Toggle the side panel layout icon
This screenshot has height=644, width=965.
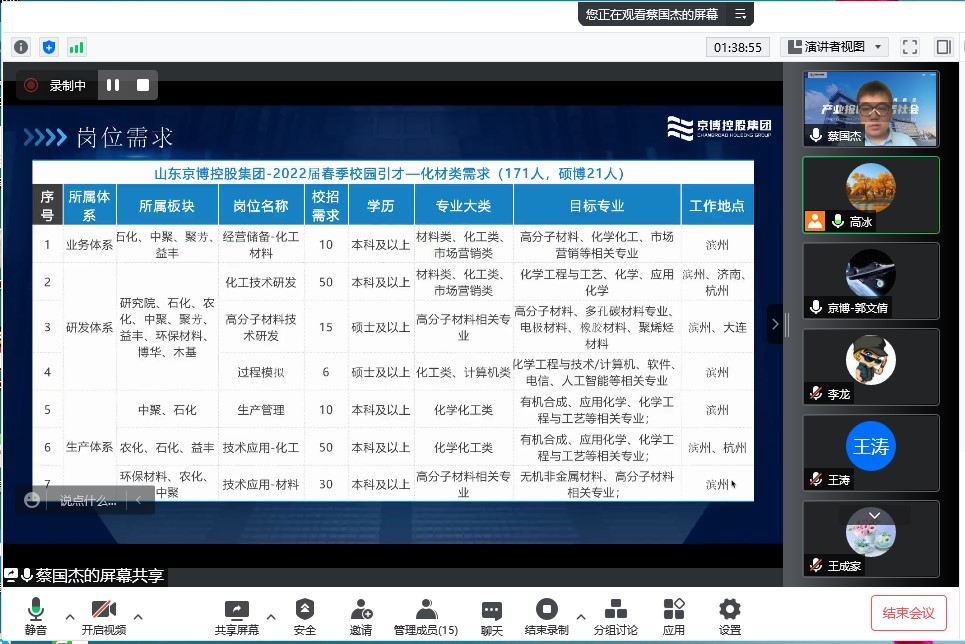(x=943, y=47)
